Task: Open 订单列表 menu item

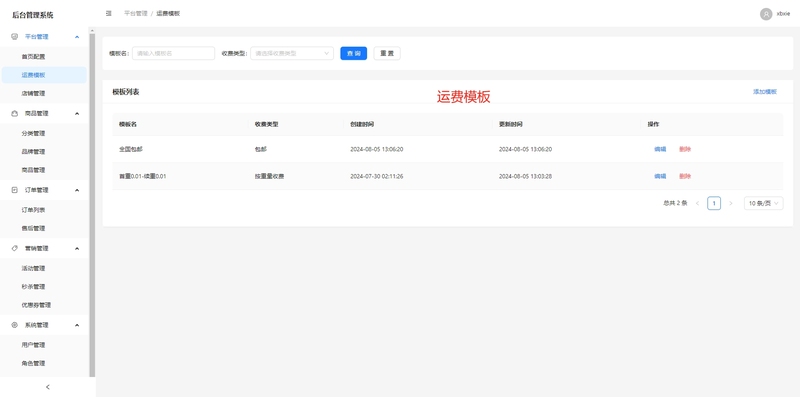Action: coord(33,210)
